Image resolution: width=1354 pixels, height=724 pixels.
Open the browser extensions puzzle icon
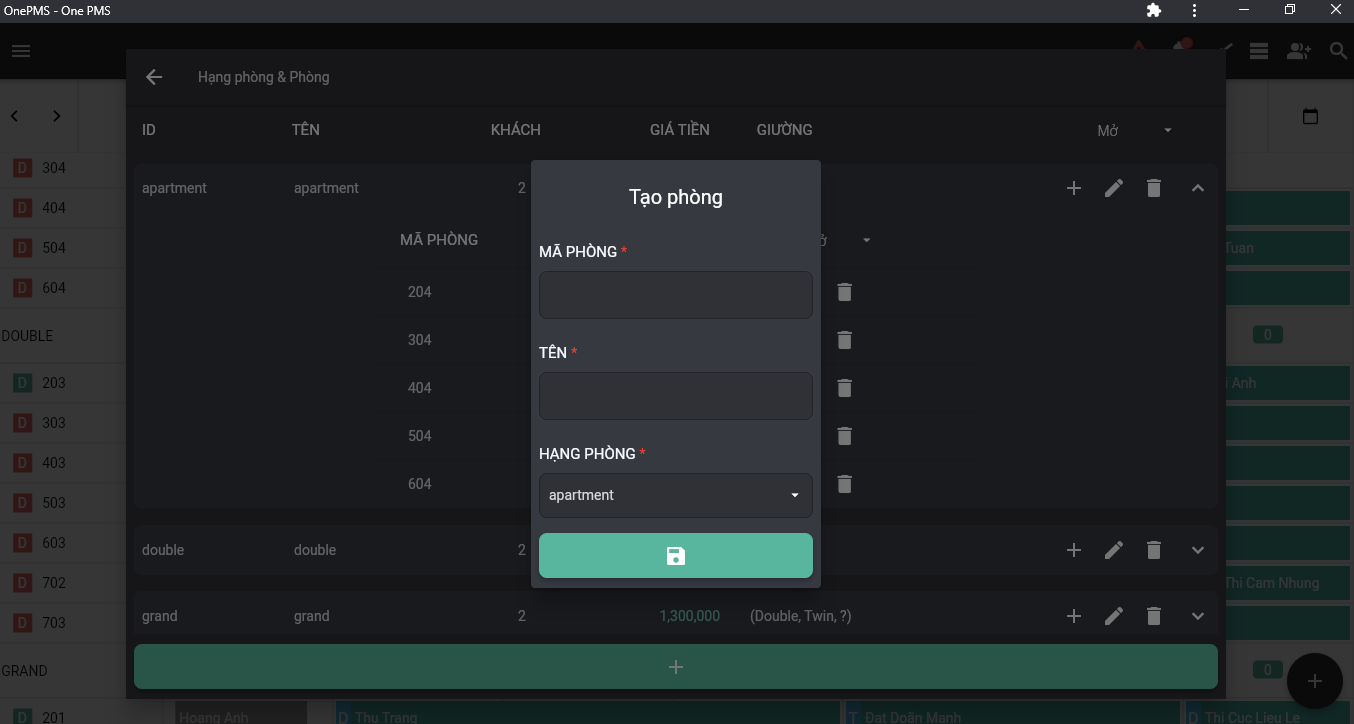[1153, 10]
